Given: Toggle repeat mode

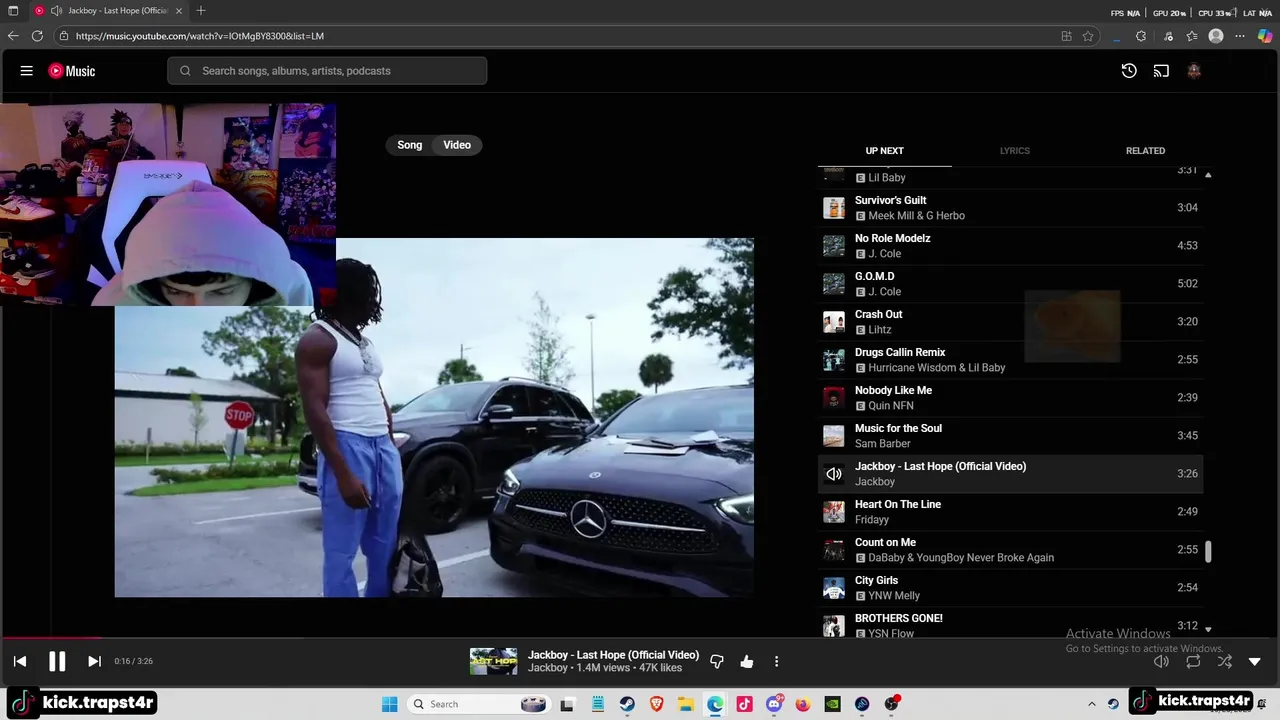Looking at the screenshot, I should pyautogui.click(x=1193, y=661).
